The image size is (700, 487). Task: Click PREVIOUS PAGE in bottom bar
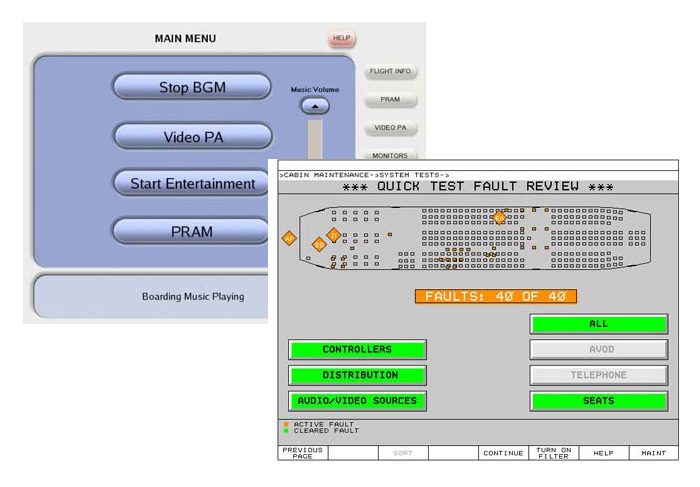coord(302,453)
